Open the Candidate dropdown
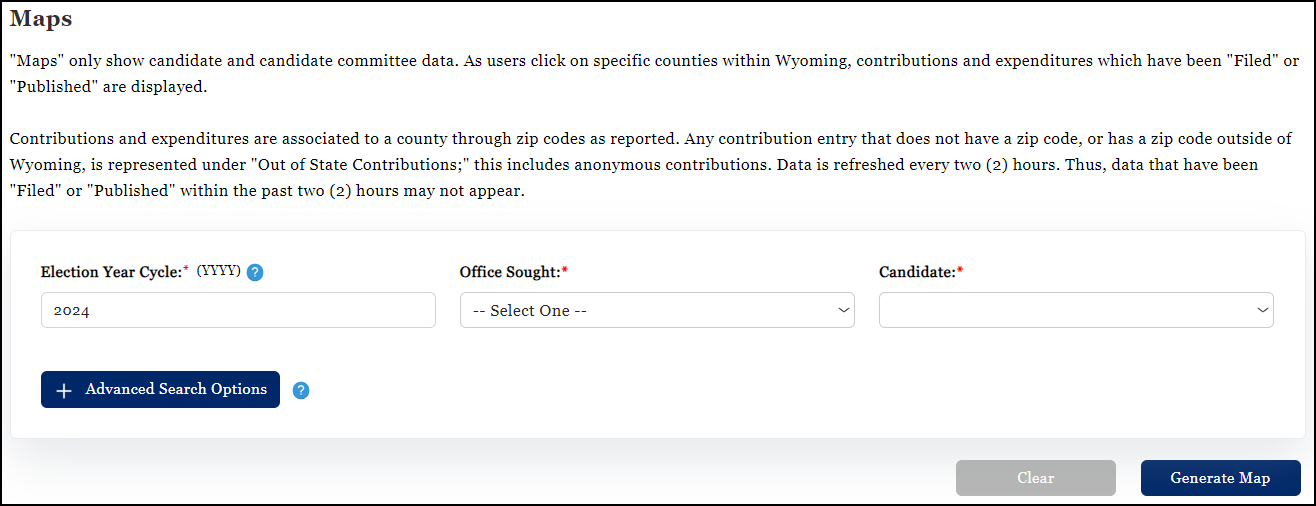 [1075, 310]
